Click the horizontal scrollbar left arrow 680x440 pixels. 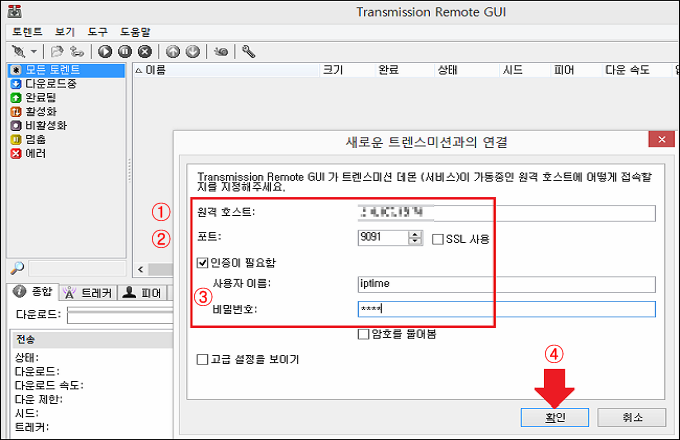tap(141, 269)
